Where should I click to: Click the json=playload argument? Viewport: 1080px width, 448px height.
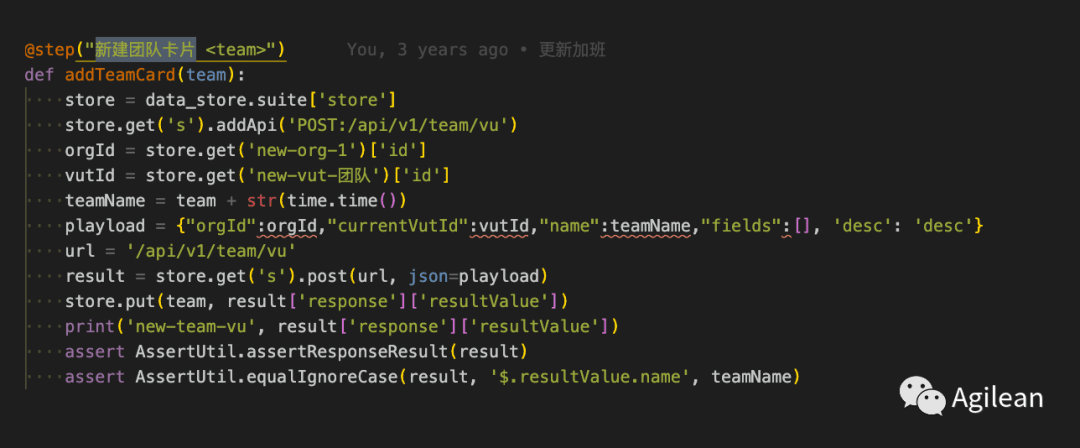[x=473, y=276]
